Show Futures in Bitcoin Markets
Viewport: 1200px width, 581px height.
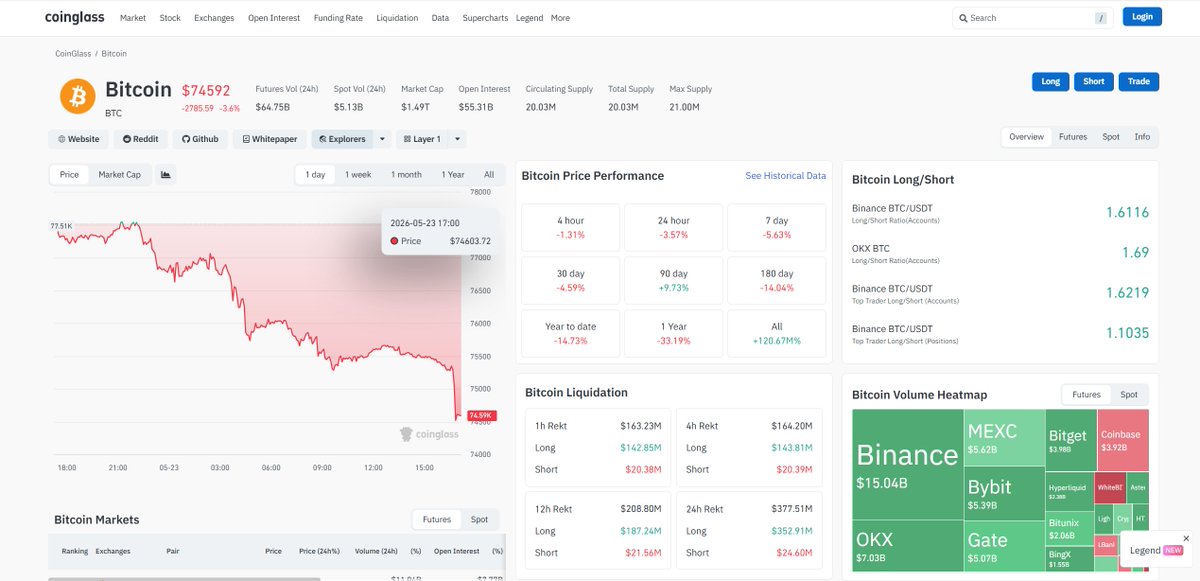coord(437,520)
